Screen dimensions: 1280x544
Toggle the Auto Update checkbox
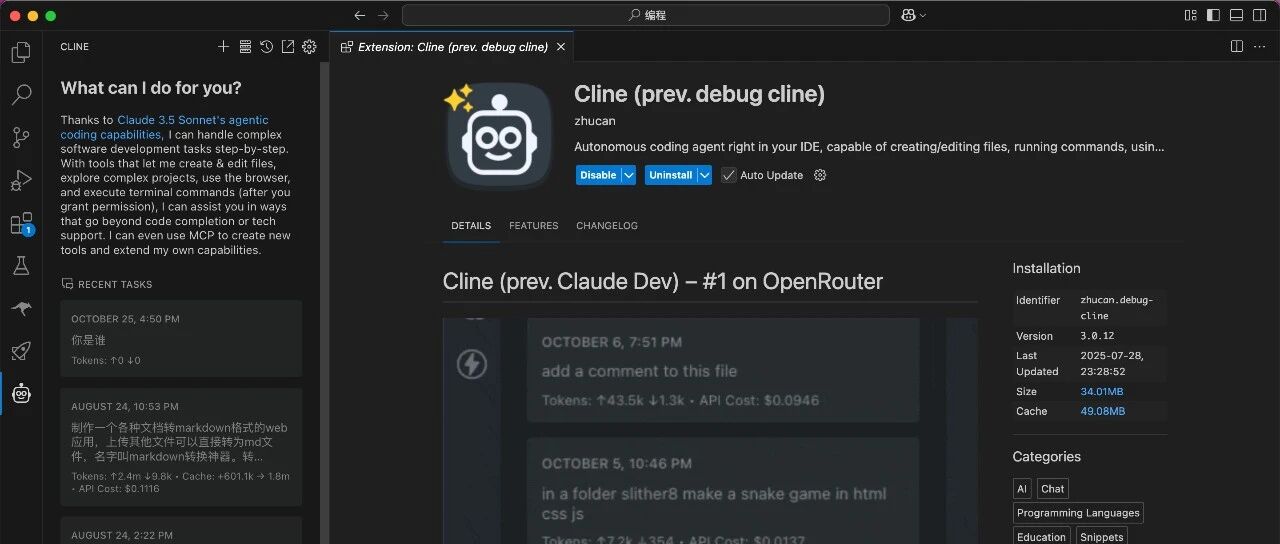729,175
